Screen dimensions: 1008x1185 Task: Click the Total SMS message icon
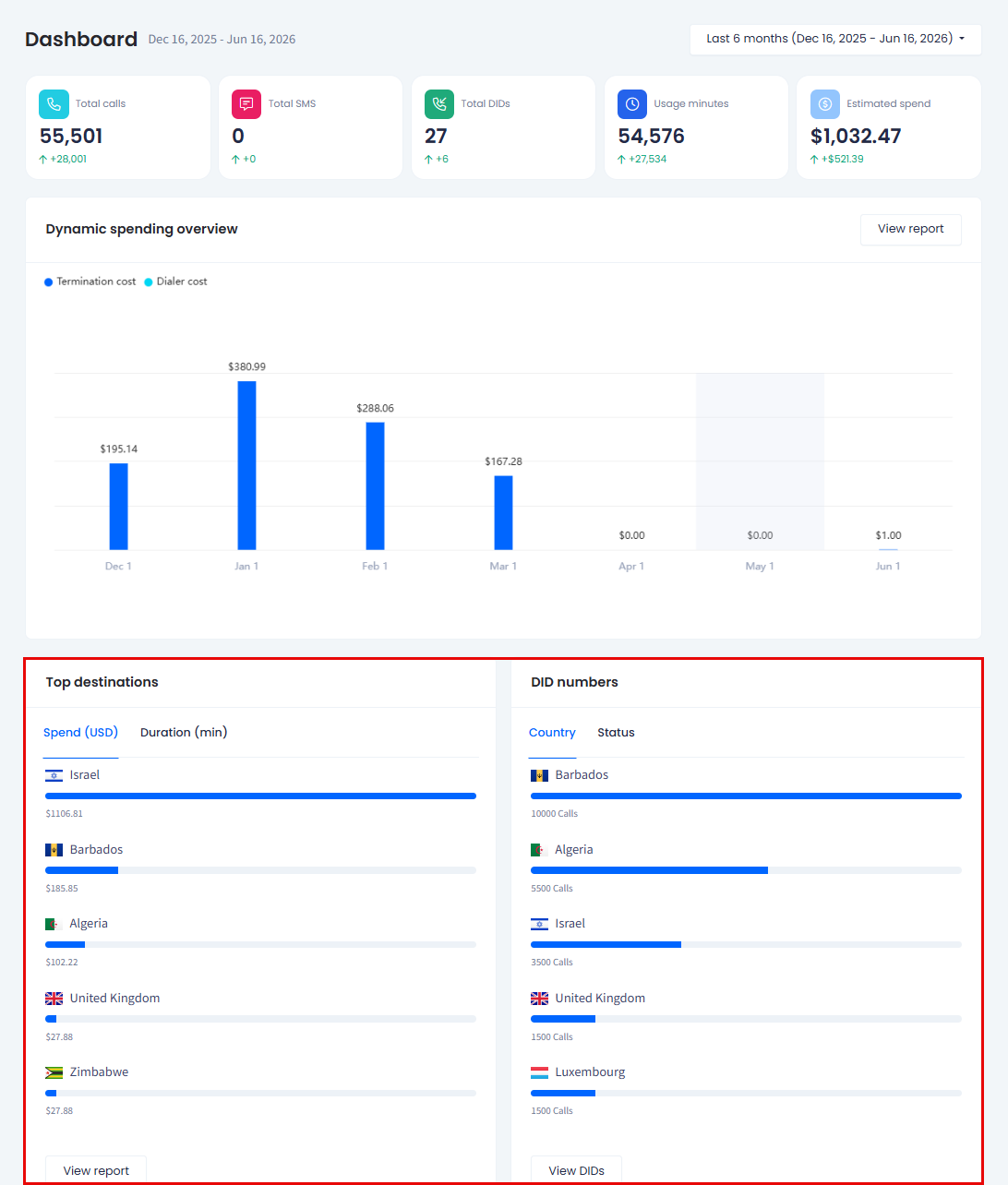click(x=246, y=104)
